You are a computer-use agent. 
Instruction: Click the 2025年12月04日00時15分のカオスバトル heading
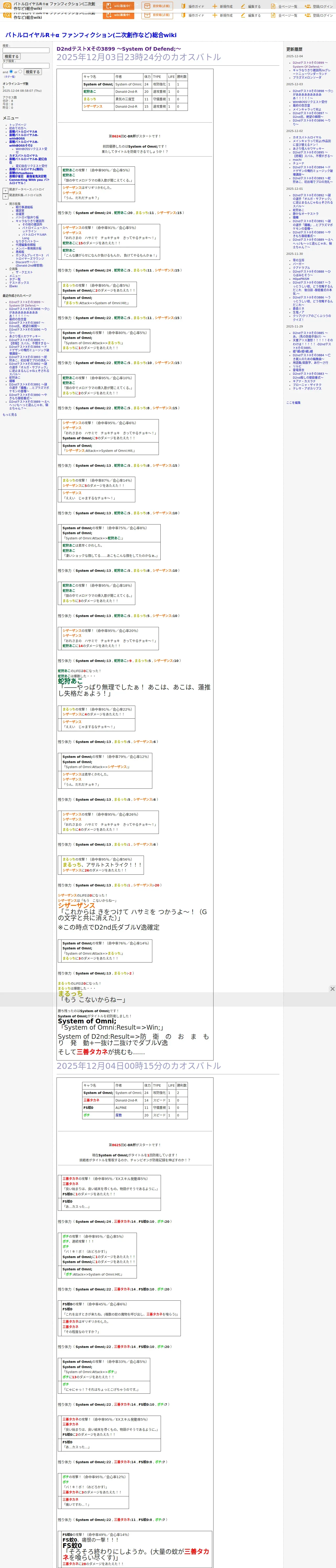[139, 1066]
